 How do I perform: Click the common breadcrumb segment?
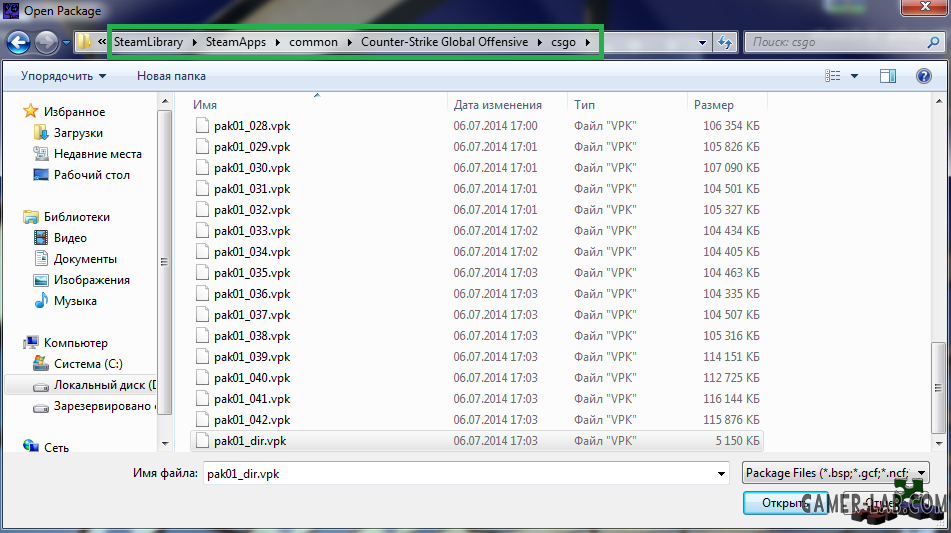coord(314,42)
